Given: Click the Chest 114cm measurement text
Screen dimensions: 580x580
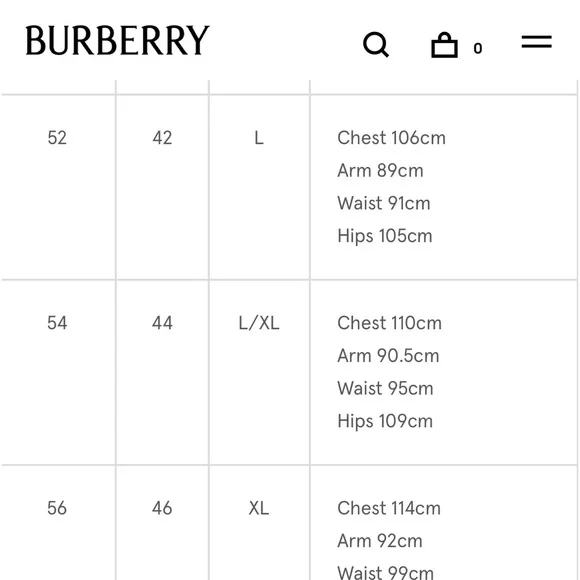Looking at the screenshot, I should (389, 508).
